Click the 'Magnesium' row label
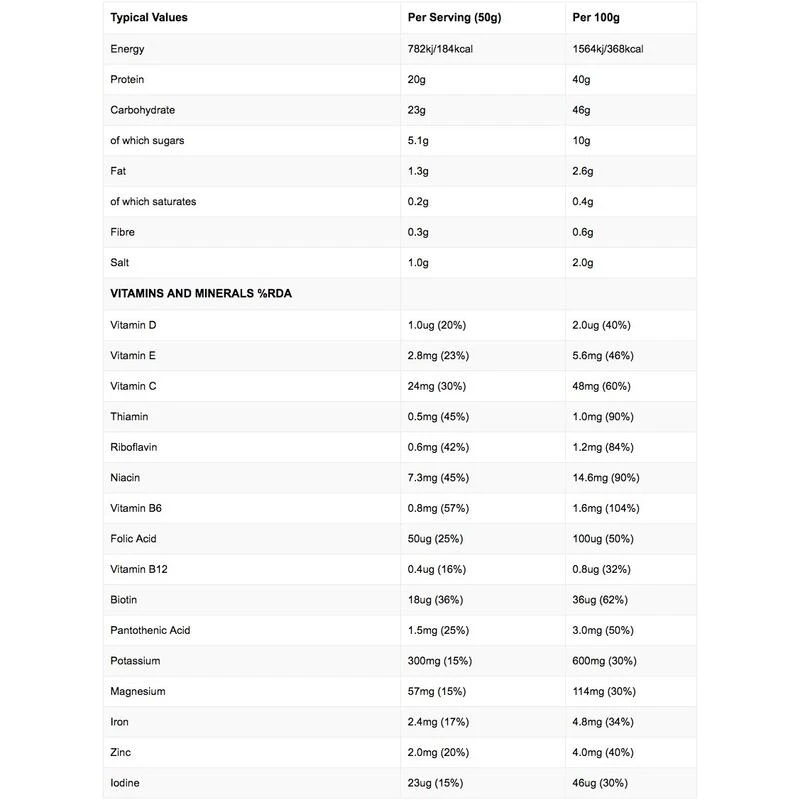The height and width of the screenshot is (800, 800). (x=138, y=691)
